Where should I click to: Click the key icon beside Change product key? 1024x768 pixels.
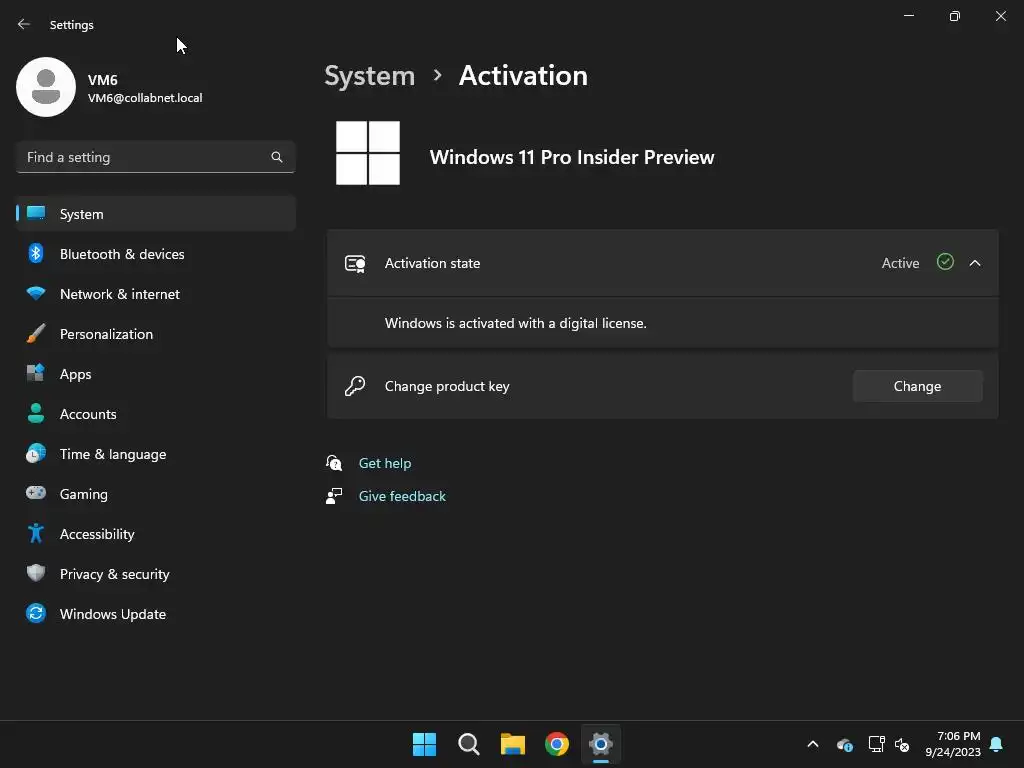coord(355,386)
